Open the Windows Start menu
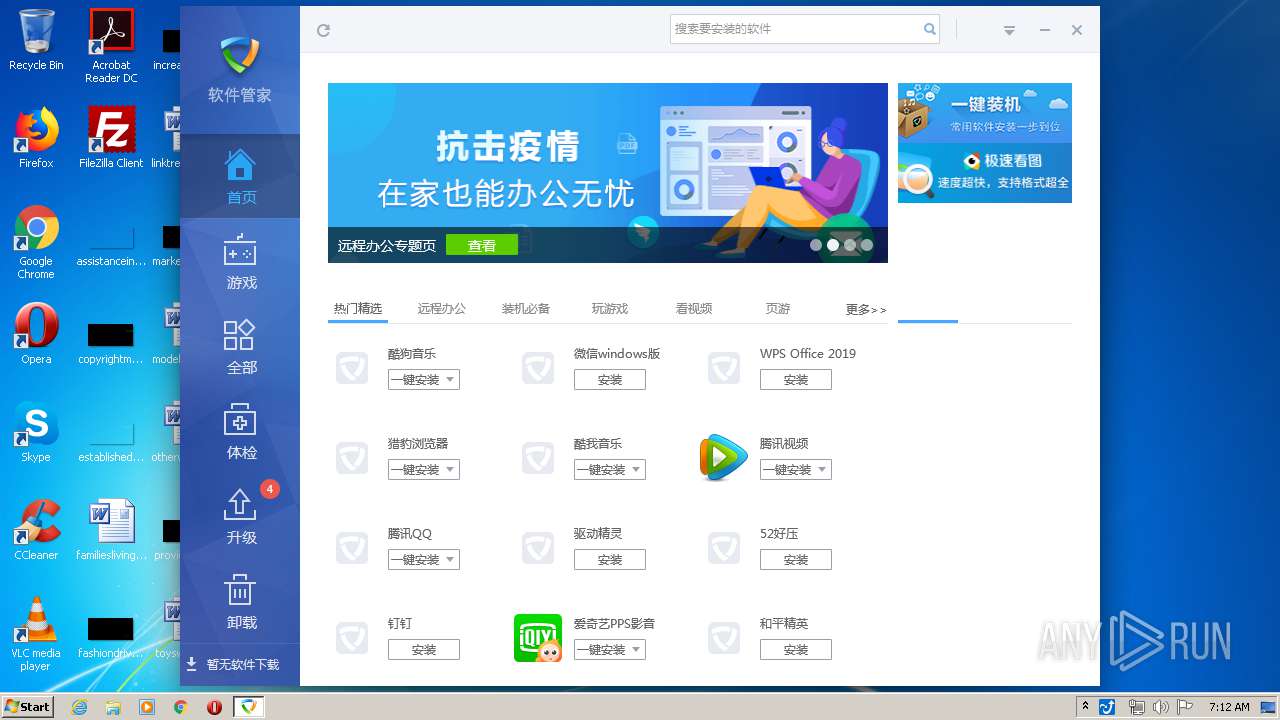This screenshot has width=1280, height=720. [28, 706]
